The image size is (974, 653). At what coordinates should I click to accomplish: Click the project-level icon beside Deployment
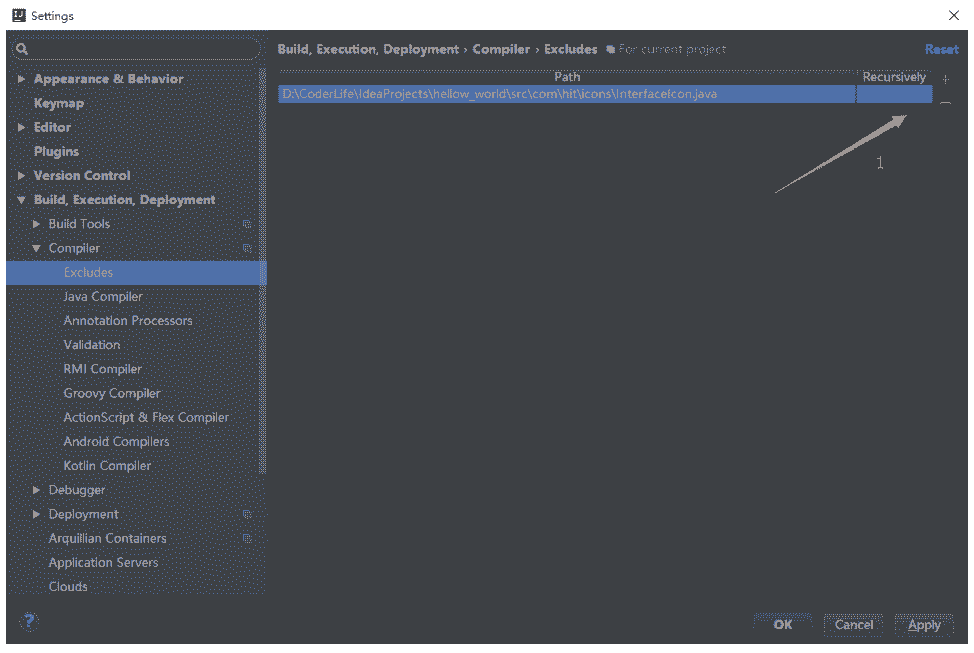247,515
